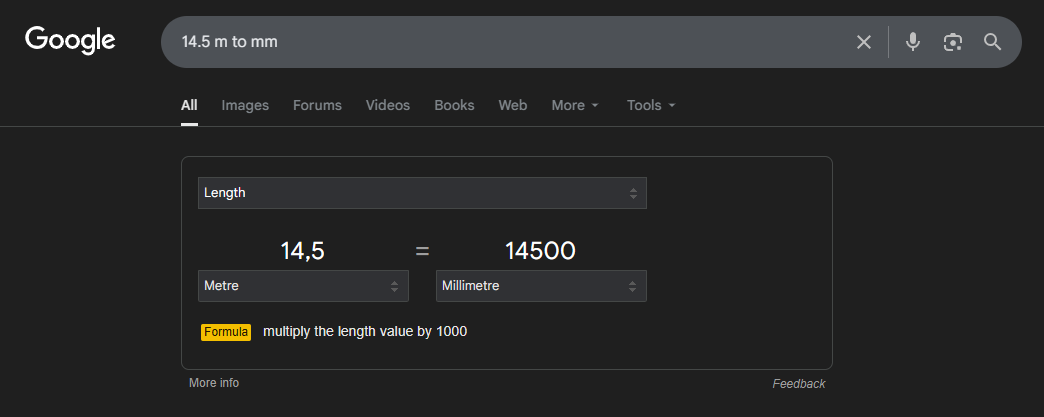Viewport: 1044px width, 417px height.
Task: Click the Google logo
Action: (70, 40)
